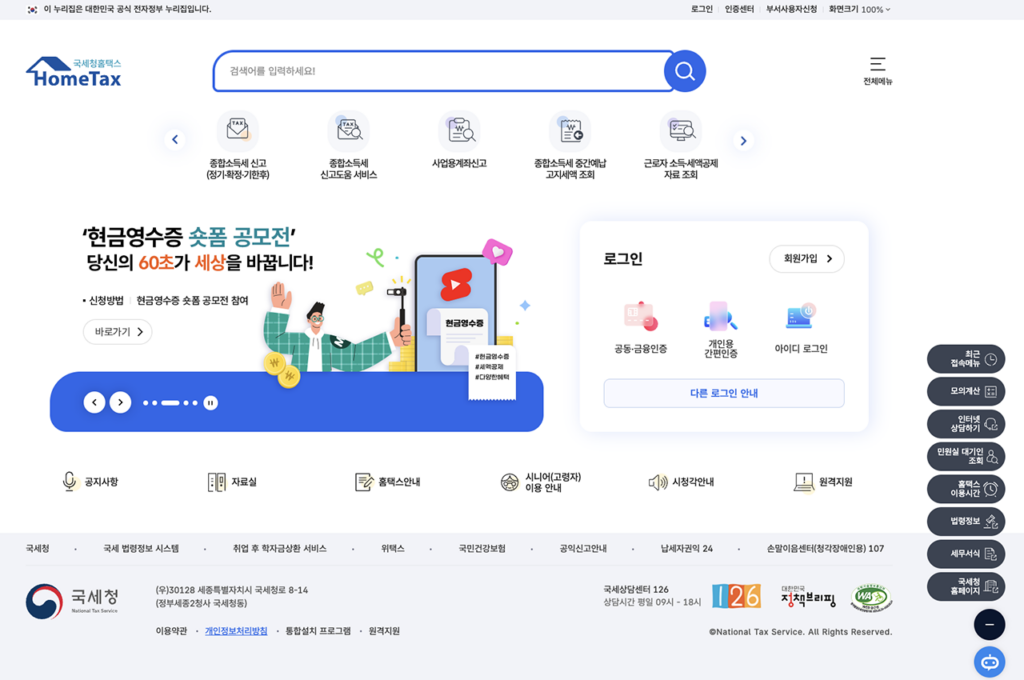Open 민원실 대기인 조회 side button
Screen dimensions: 1024x680
966,456
